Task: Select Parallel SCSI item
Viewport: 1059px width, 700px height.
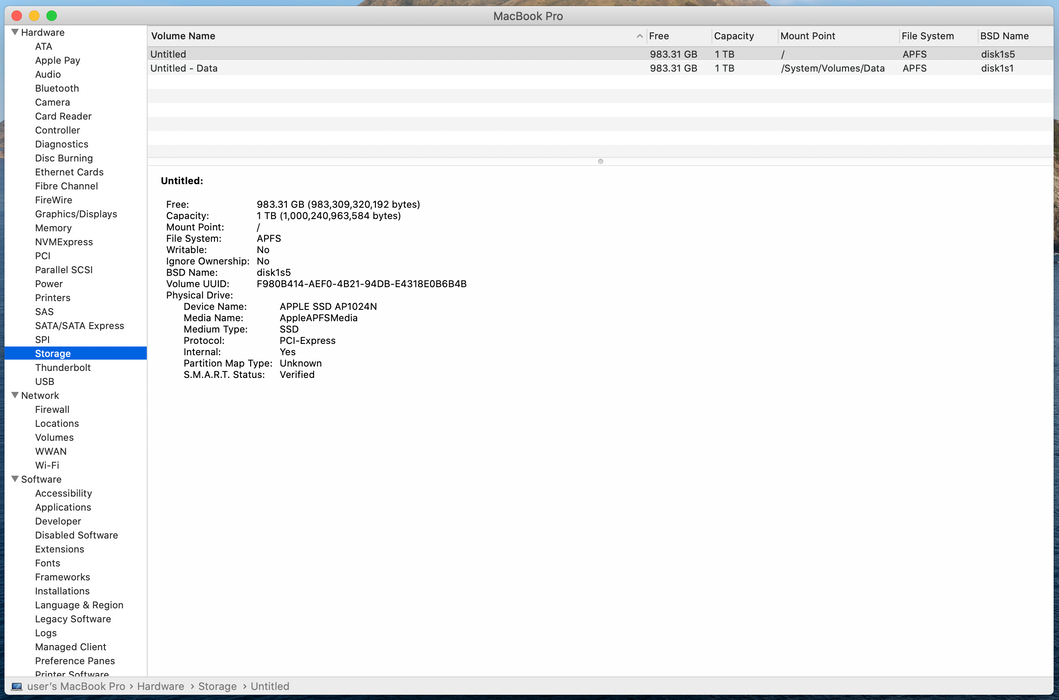Action: click(64, 270)
